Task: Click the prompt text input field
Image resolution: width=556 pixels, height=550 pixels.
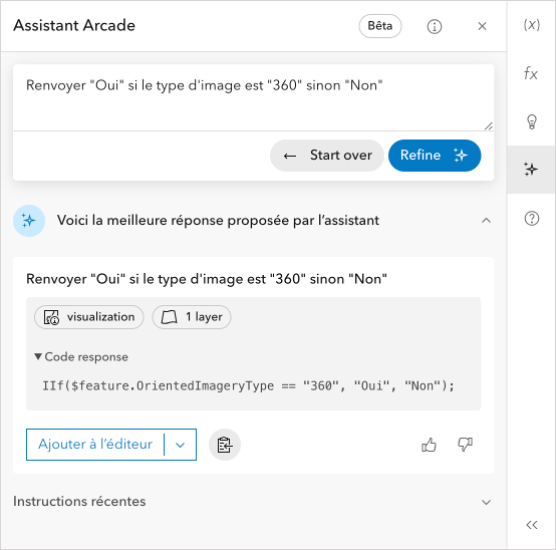Action: (x=254, y=98)
